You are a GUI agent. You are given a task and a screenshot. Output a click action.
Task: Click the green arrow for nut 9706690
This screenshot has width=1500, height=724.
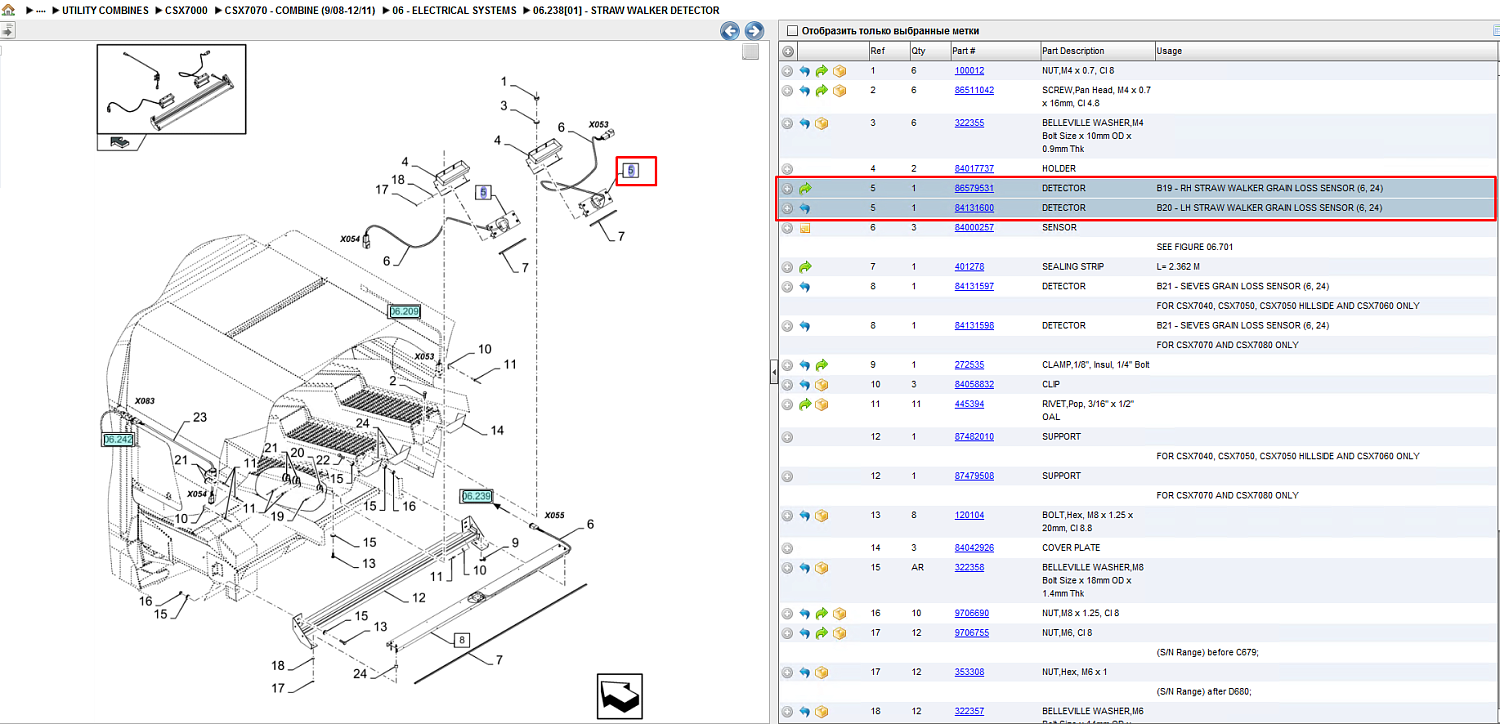822,613
